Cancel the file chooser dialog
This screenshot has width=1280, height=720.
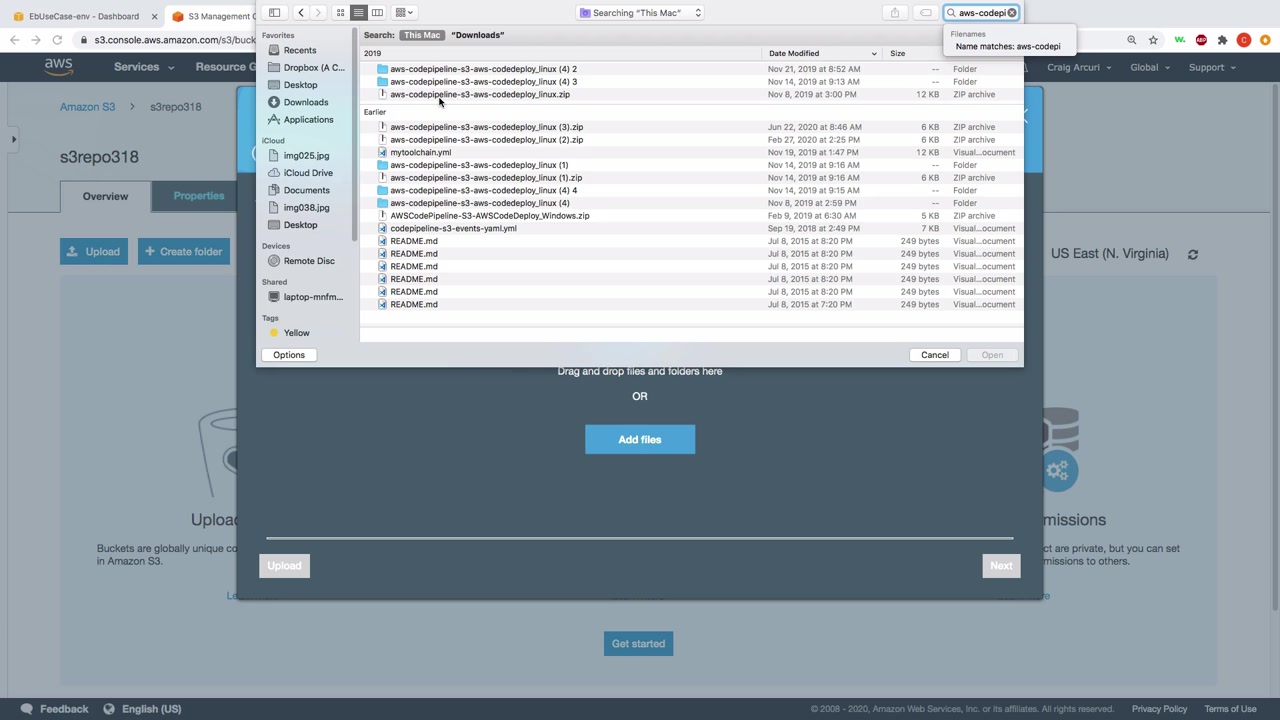point(935,355)
